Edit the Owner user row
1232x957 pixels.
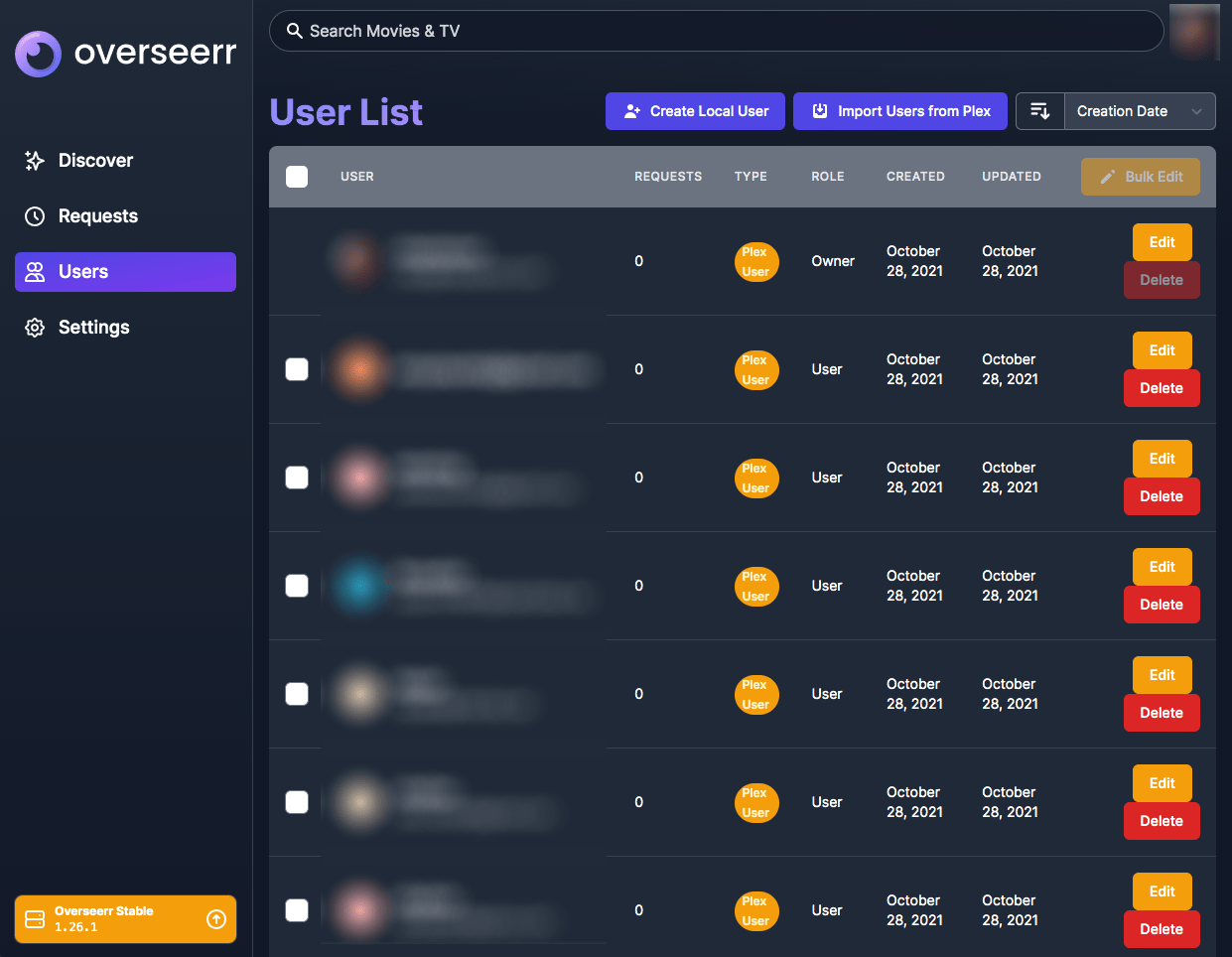1162,242
